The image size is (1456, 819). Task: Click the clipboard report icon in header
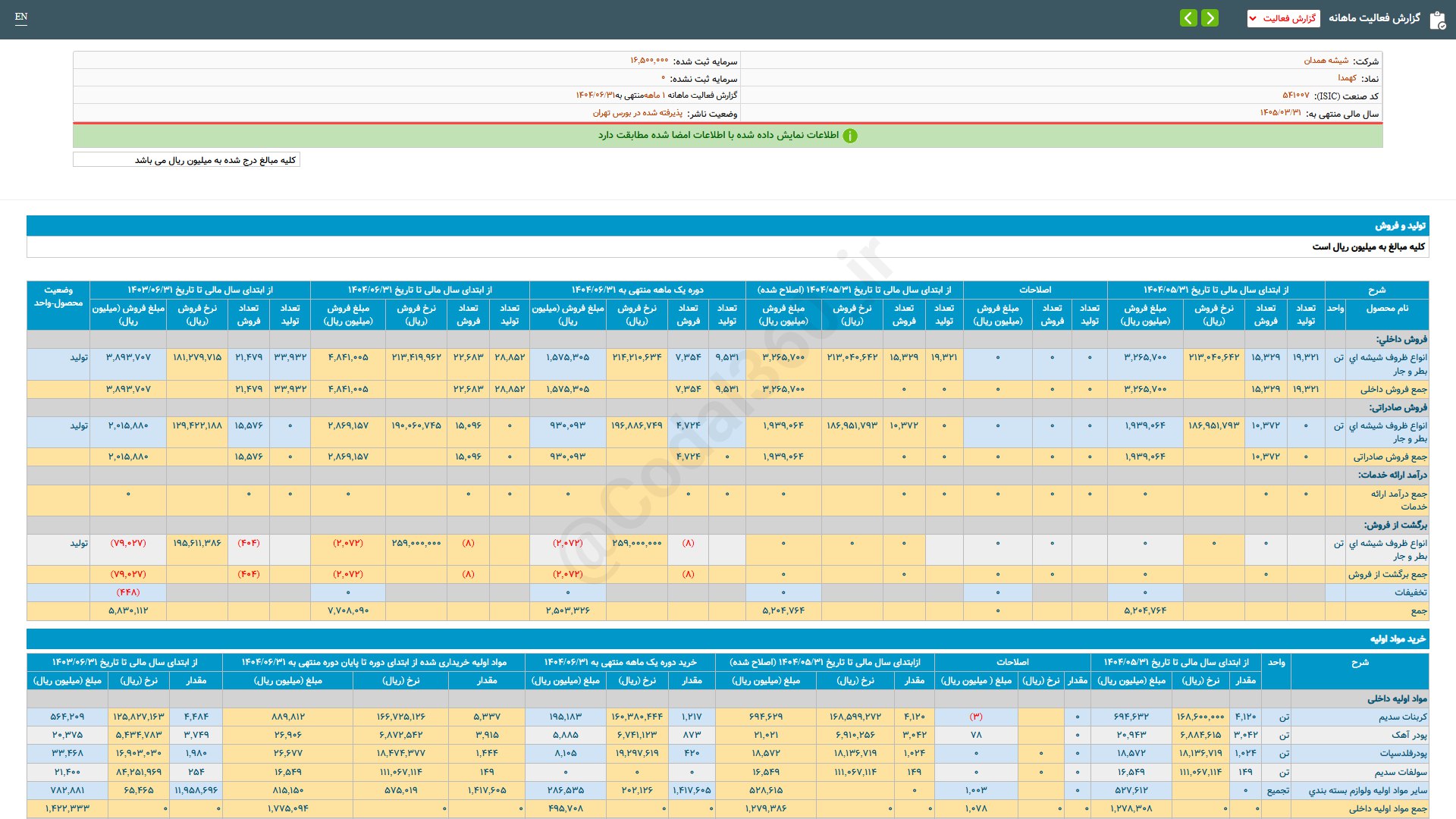[1437, 20]
